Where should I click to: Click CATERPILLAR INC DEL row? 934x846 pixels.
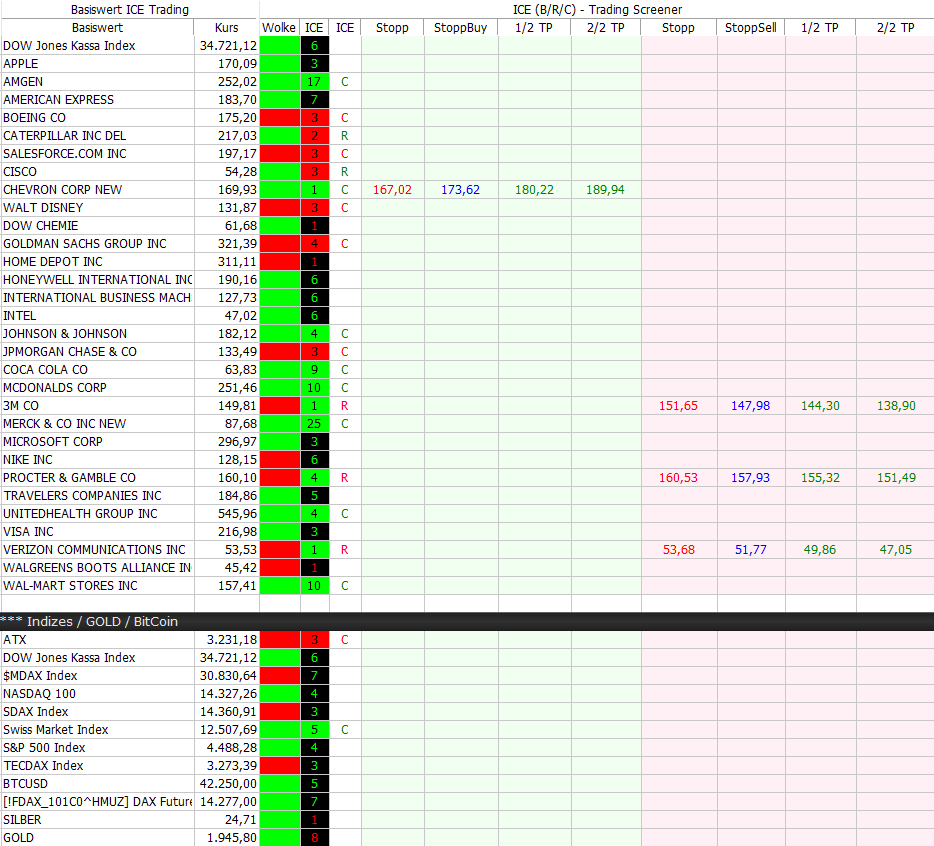tap(65, 136)
